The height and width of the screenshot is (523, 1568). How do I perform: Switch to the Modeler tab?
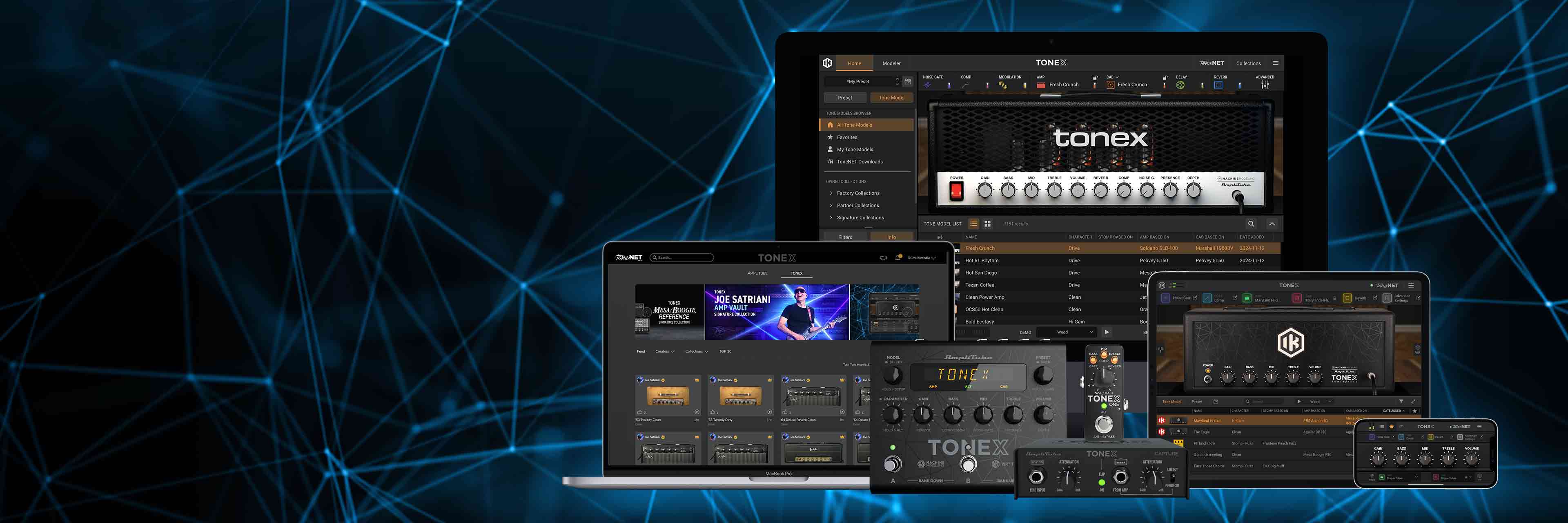891,63
